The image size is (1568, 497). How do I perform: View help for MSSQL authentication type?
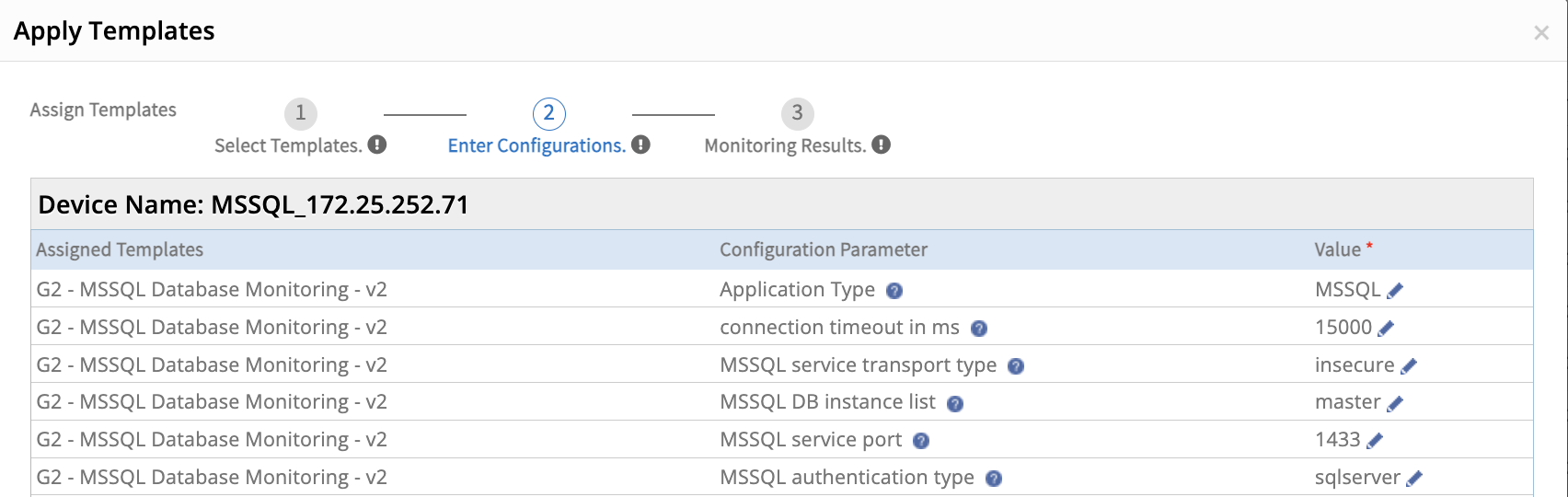(994, 479)
